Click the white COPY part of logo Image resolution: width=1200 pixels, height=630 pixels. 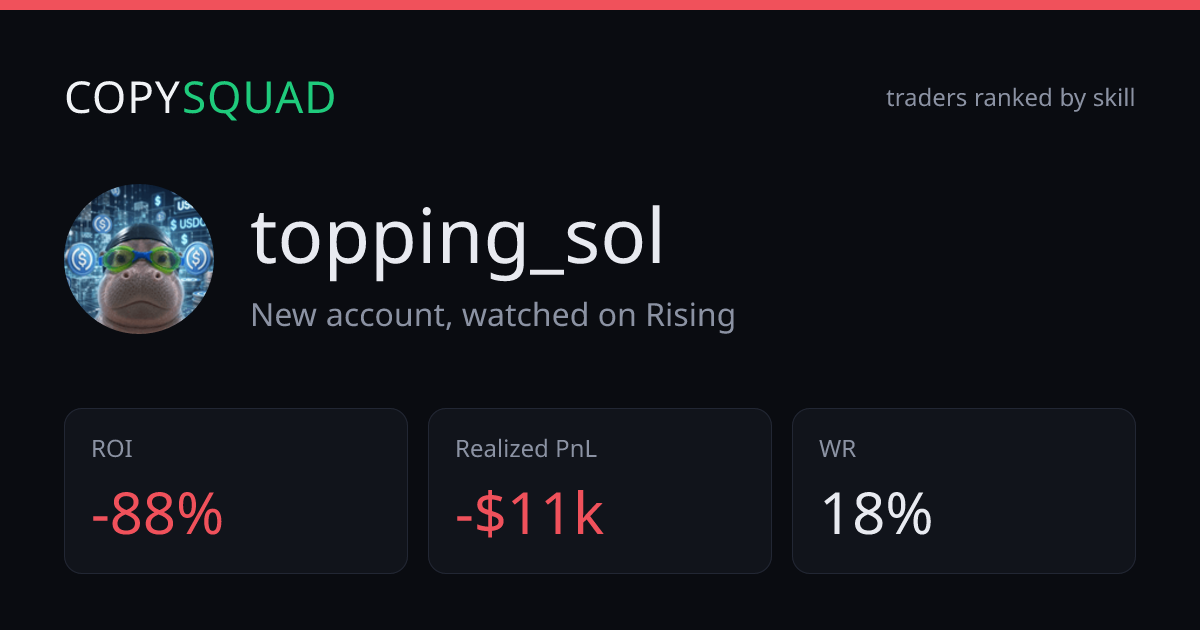coord(124,98)
